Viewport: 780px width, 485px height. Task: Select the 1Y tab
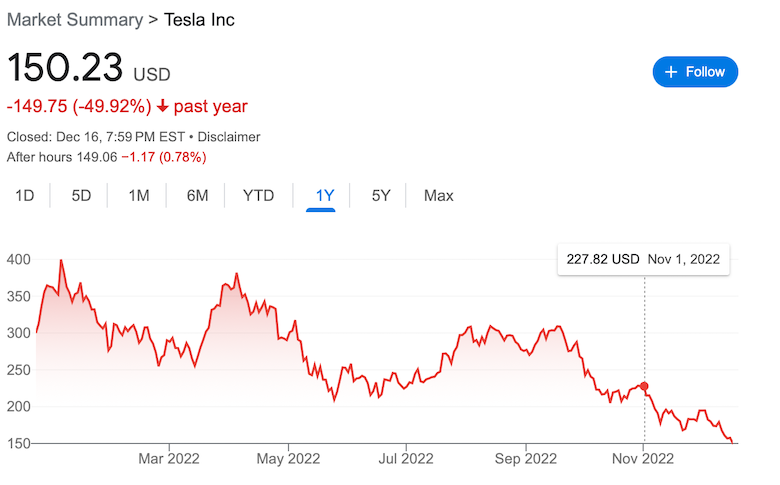tap(324, 196)
